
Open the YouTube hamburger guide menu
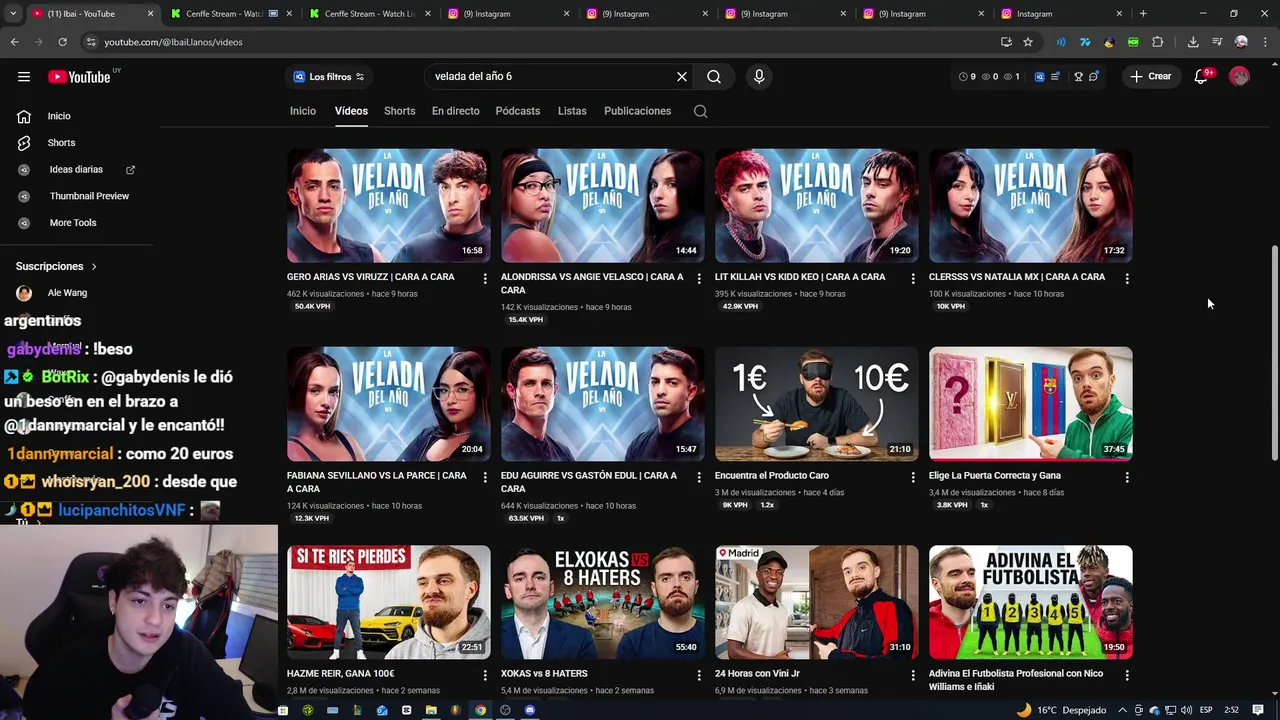click(24, 77)
